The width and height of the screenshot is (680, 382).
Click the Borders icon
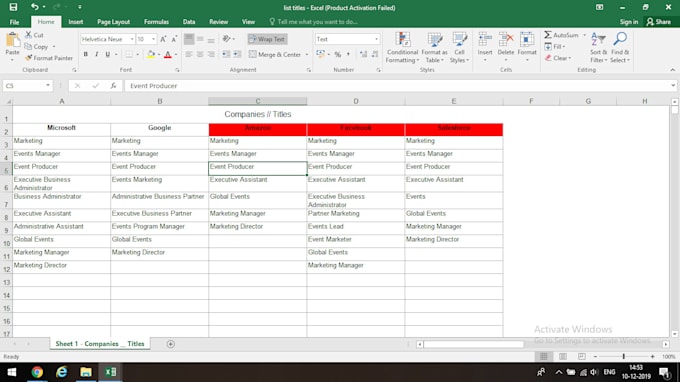click(129, 54)
